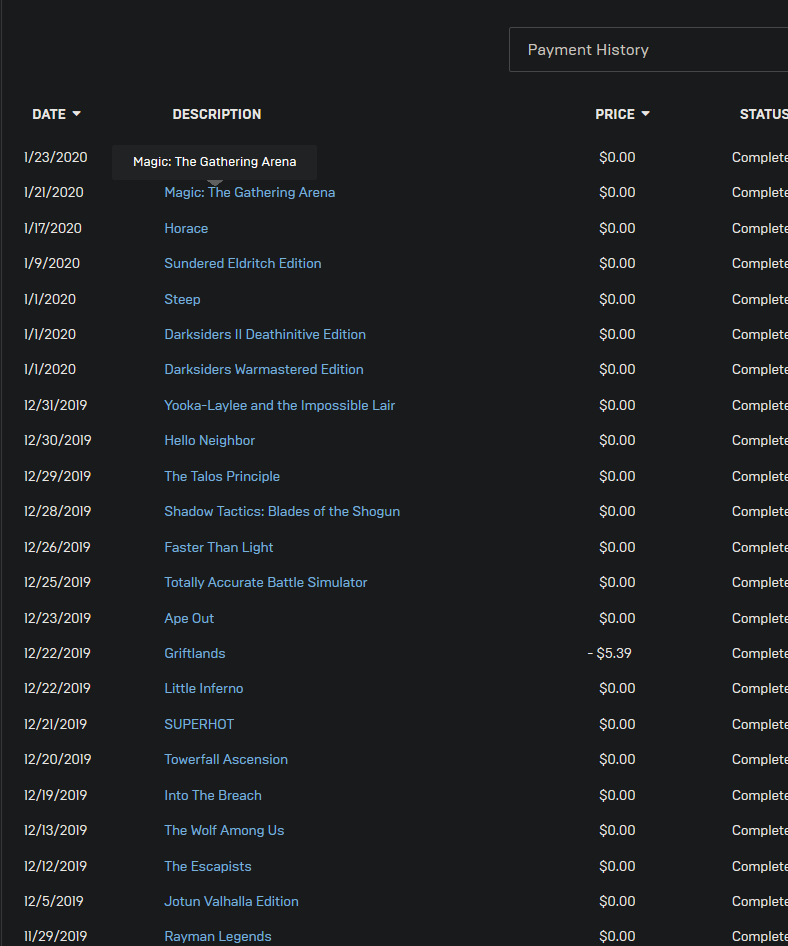Select the Griftlands price - $5.39
The image size is (788, 946).
pos(609,653)
